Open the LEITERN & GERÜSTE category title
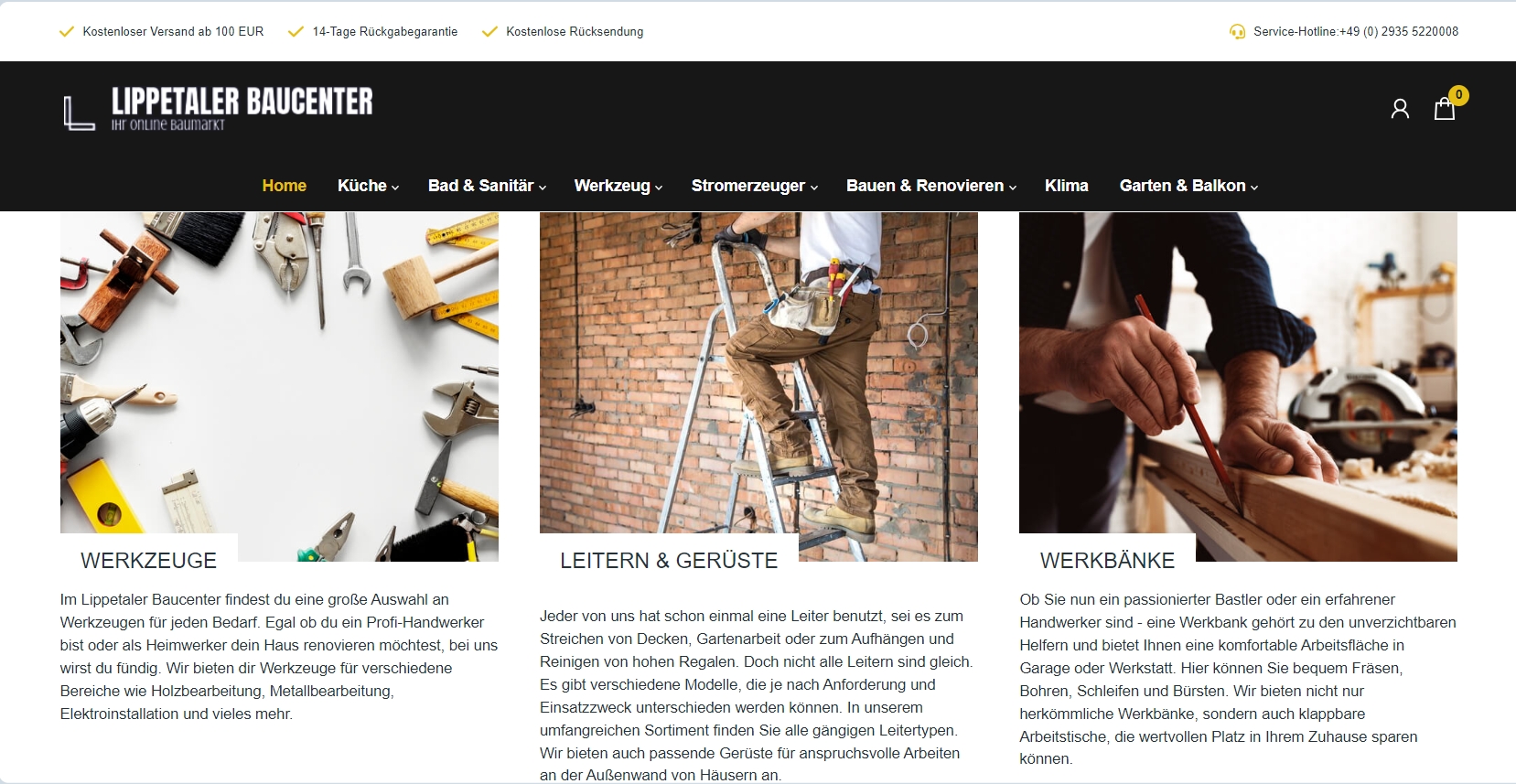 (669, 561)
